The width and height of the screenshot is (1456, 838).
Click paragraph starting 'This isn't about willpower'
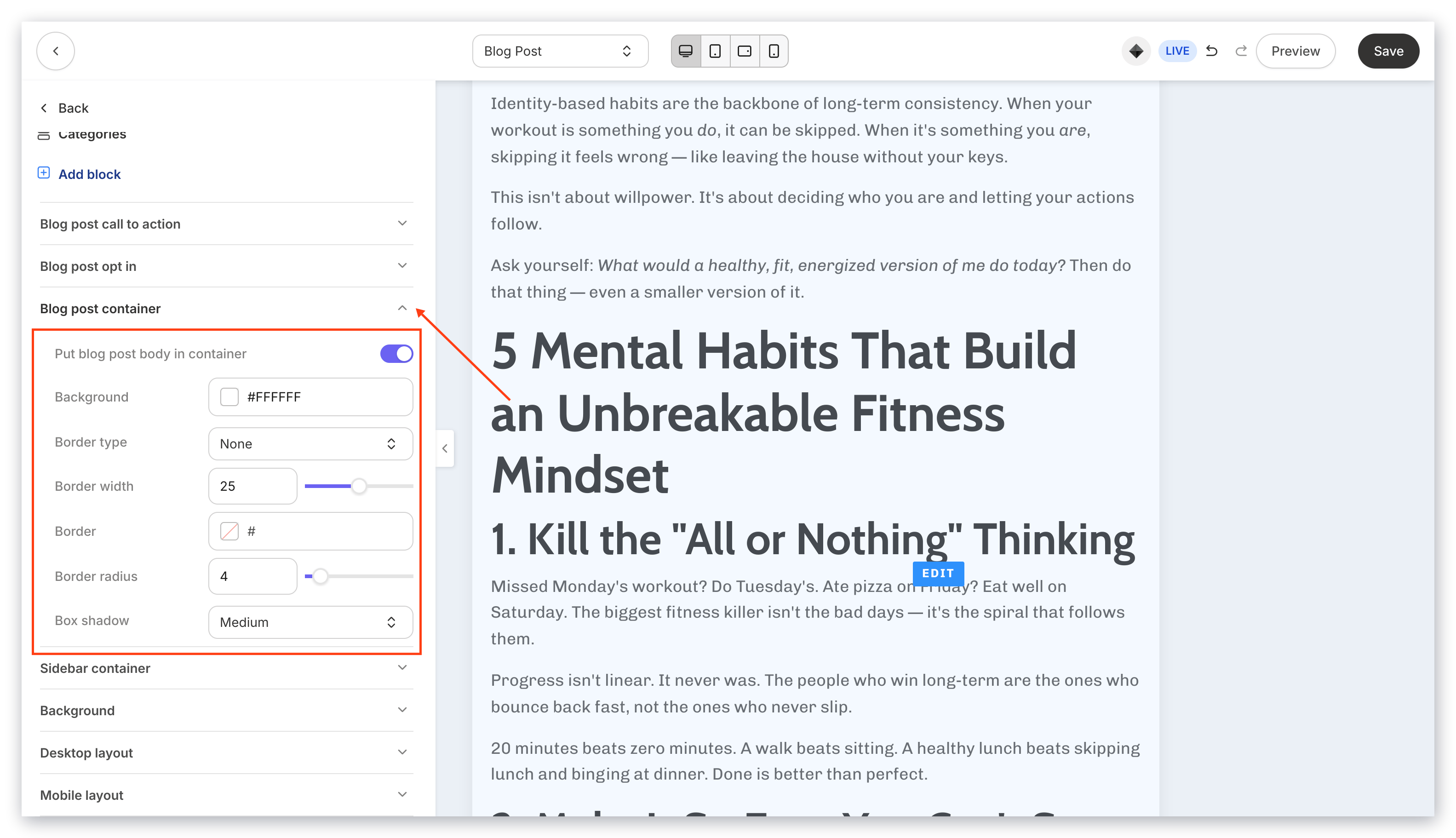[812, 211]
